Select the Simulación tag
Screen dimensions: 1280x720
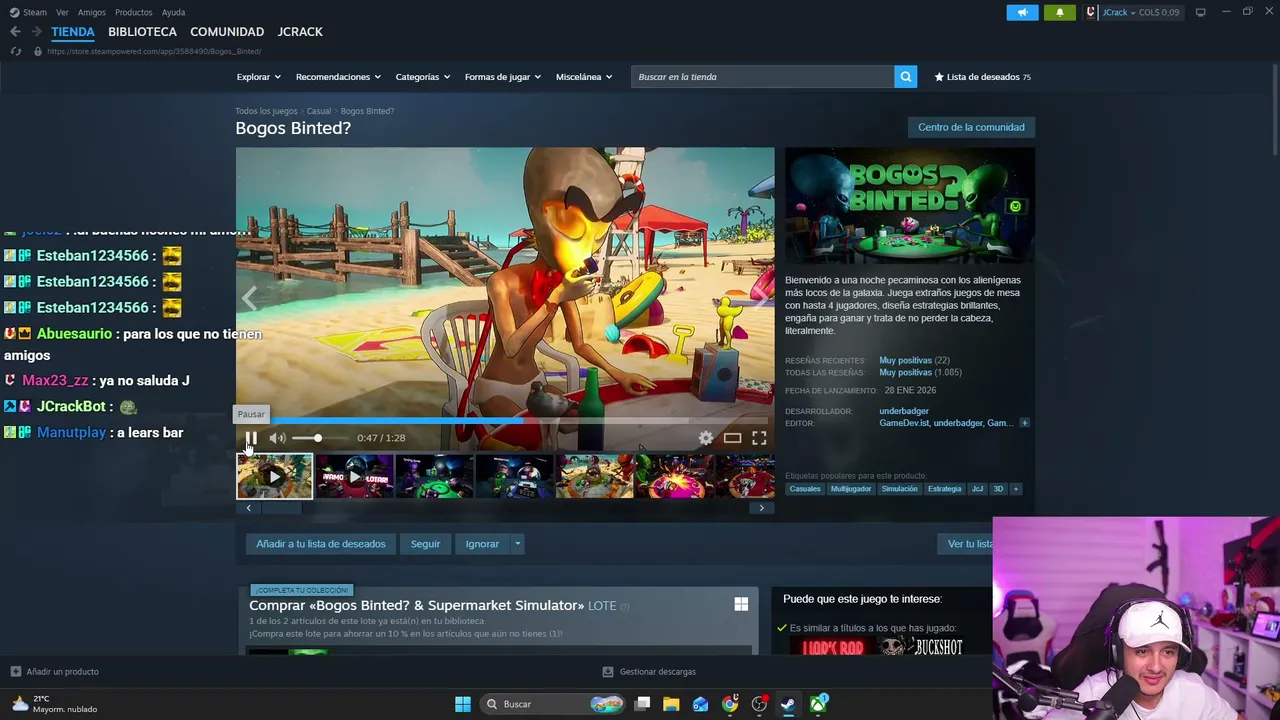899,489
